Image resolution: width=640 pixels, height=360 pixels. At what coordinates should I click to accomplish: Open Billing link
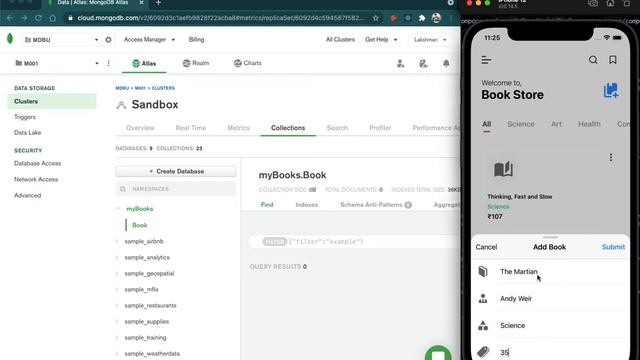coord(196,40)
